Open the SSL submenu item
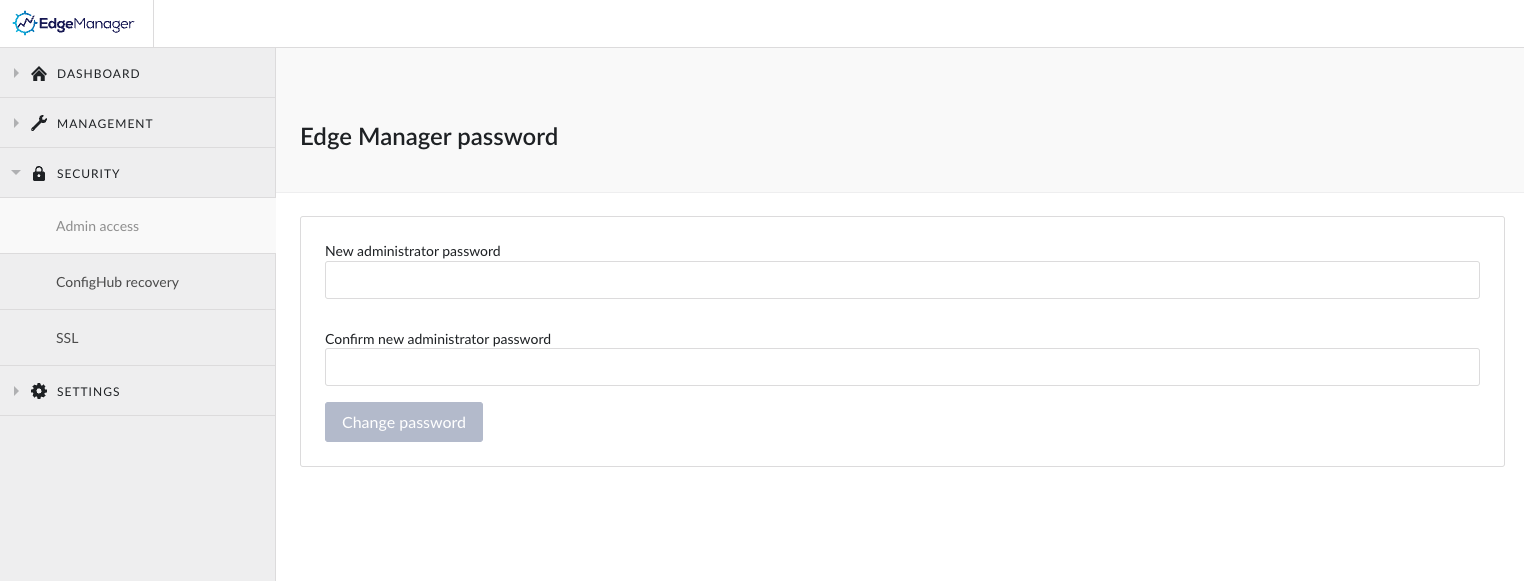Image resolution: width=1524 pixels, height=581 pixels. (67, 338)
